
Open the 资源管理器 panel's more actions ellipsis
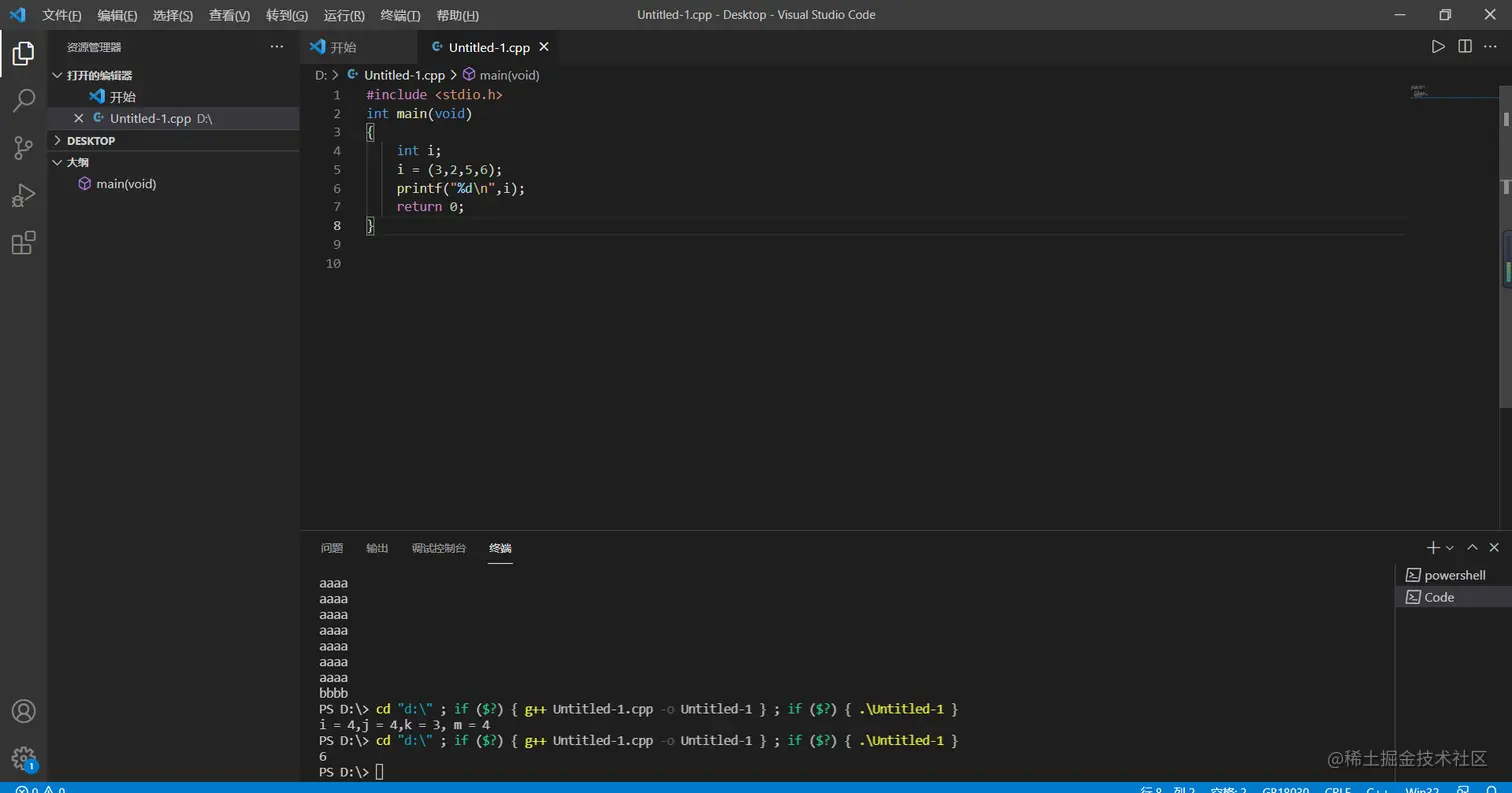pyautogui.click(x=277, y=47)
